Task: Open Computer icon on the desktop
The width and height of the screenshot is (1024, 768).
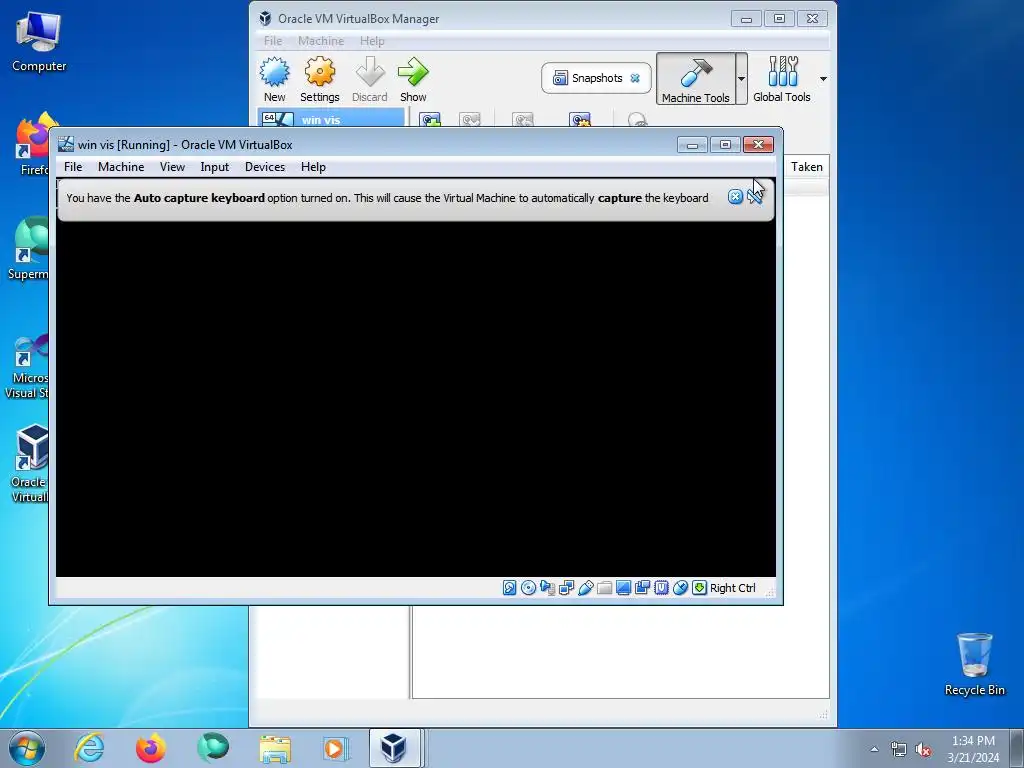Action: click(x=39, y=42)
